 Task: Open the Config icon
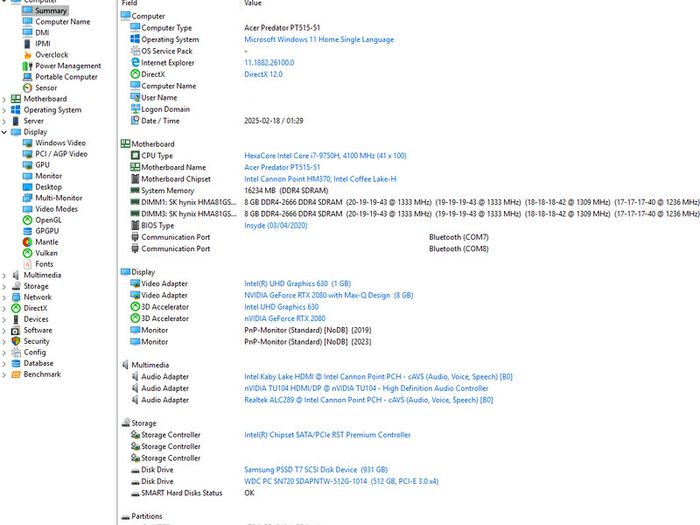point(16,352)
